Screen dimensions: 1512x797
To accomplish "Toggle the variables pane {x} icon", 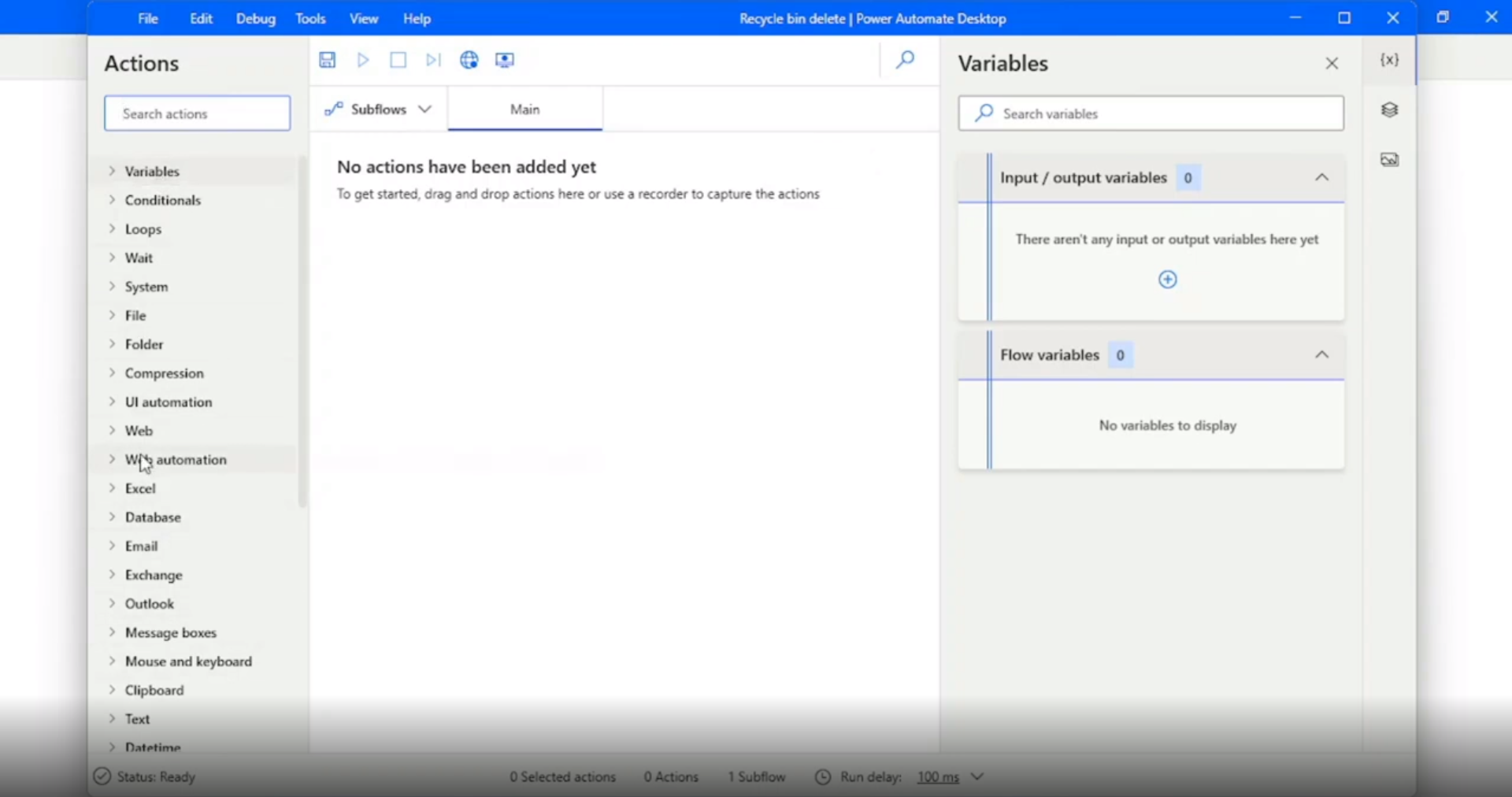I will point(1390,60).
